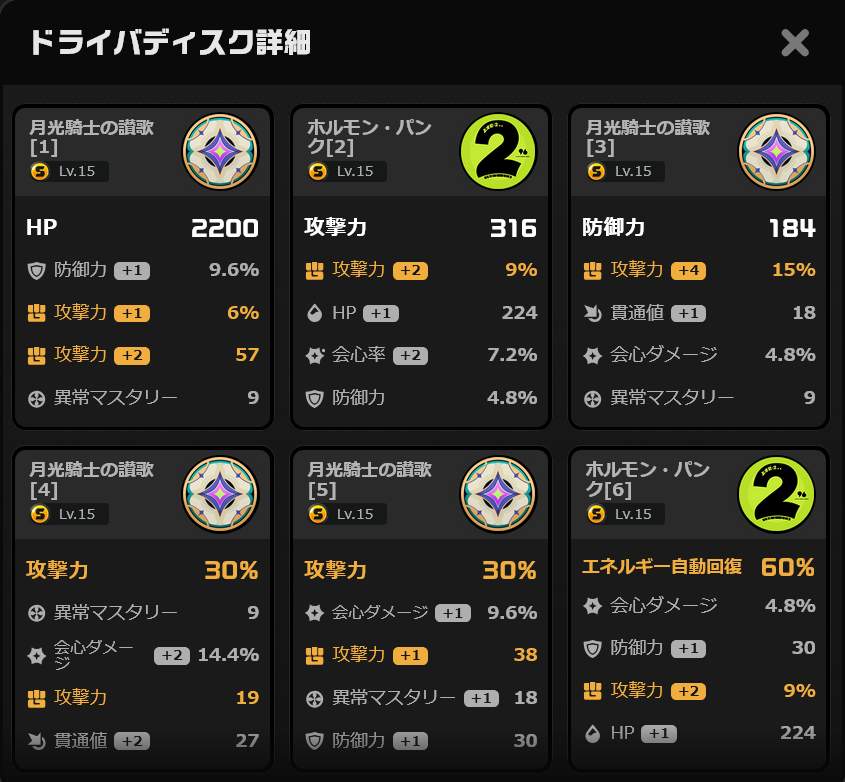Click the HP droplet icon in disc [2]
The height and width of the screenshot is (782, 845).
click(x=315, y=313)
